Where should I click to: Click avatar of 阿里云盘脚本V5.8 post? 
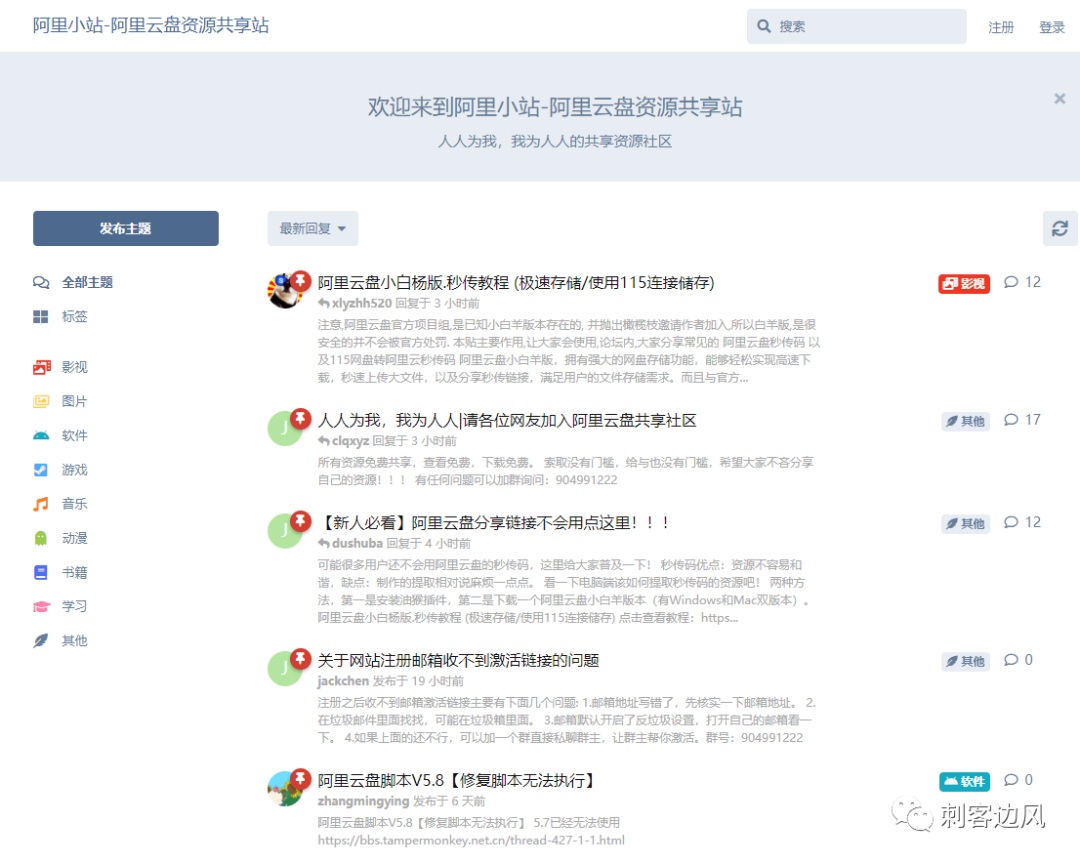(x=284, y=789)
